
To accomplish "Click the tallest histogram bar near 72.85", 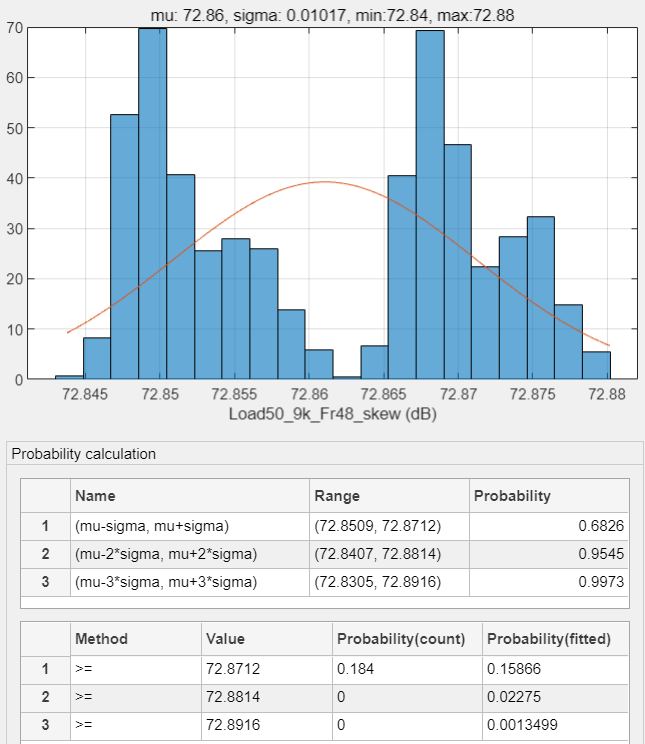I will [152, 203].
